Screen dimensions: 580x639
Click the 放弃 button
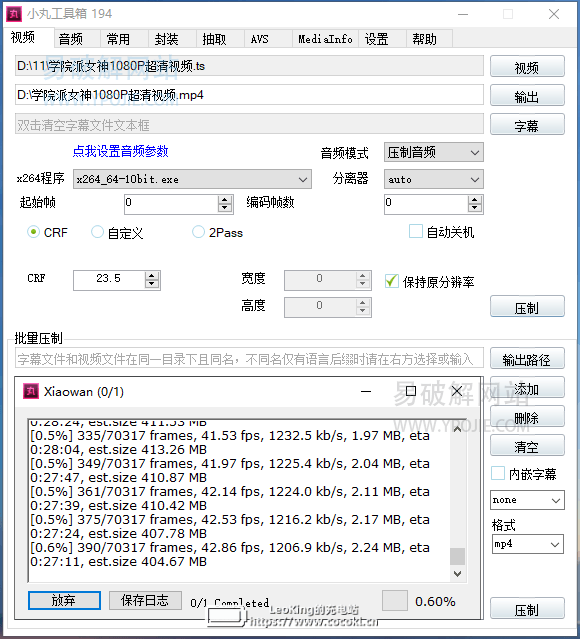coord(64,600)
